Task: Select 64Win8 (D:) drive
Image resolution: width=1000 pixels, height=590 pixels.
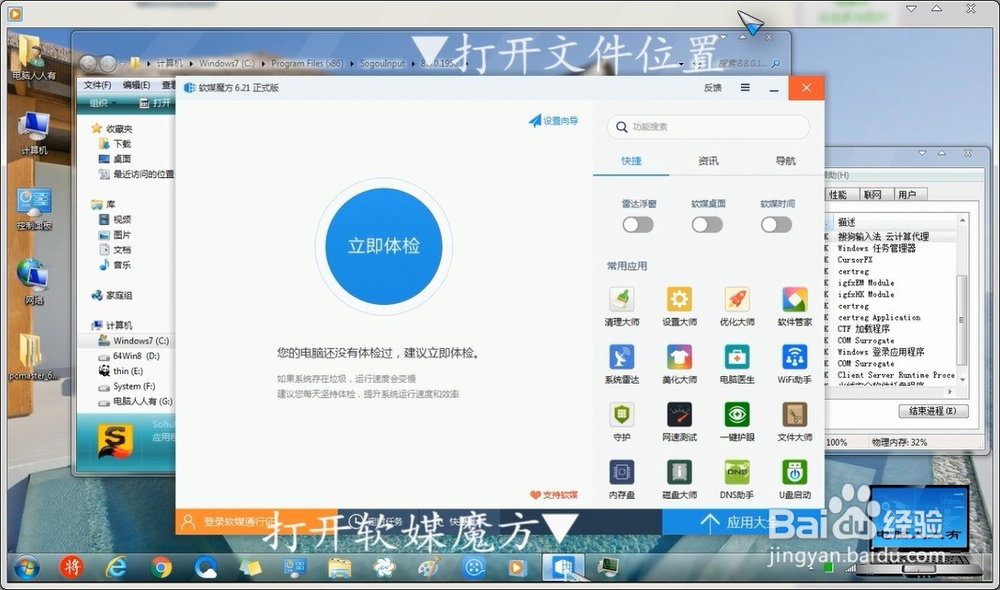Action: click(129, 355)
